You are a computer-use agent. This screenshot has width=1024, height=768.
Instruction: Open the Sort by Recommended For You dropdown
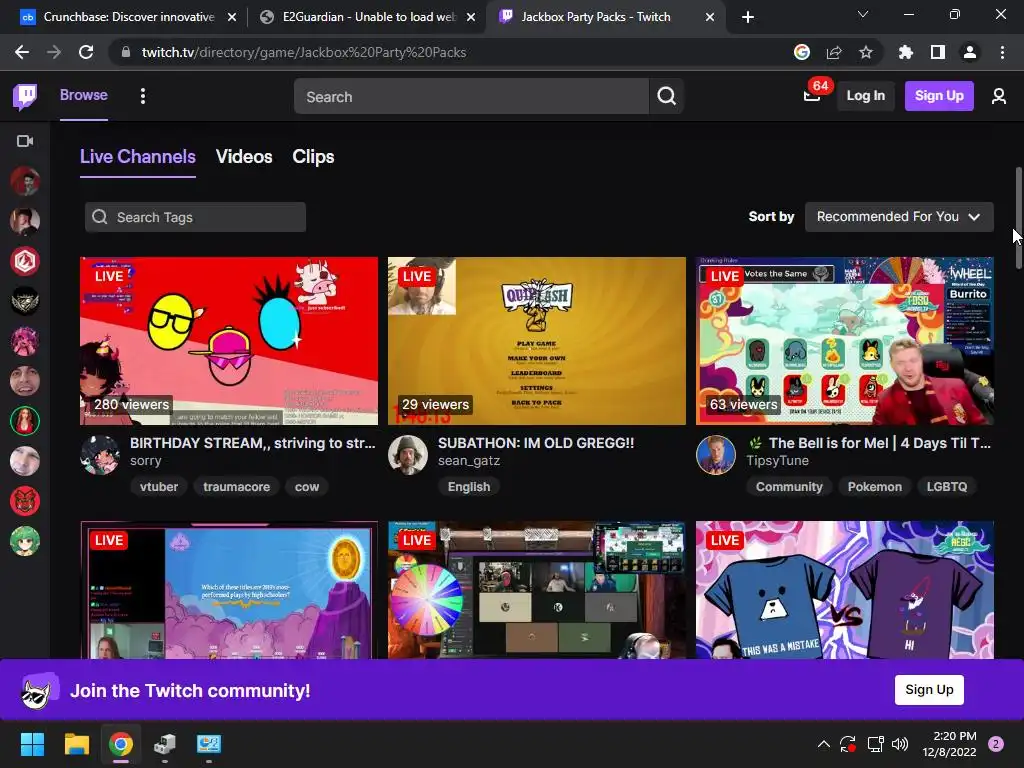899,217
